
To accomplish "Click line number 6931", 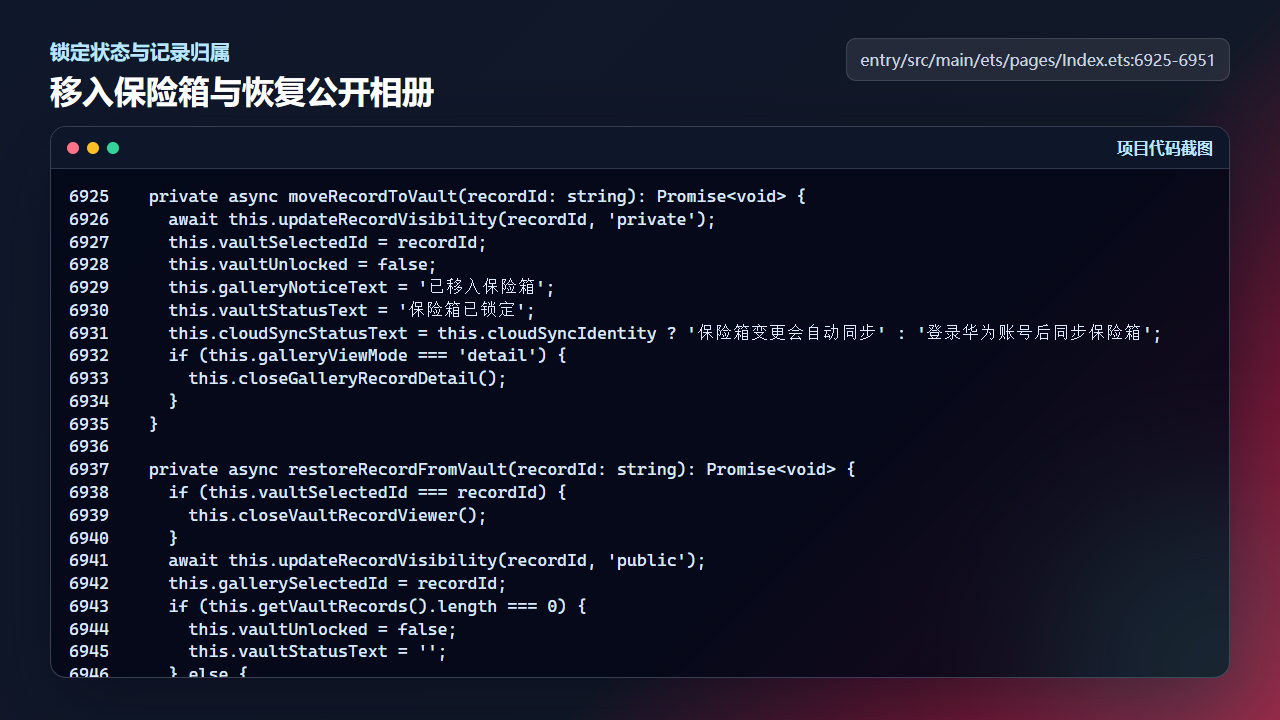I will click(89, 333).
